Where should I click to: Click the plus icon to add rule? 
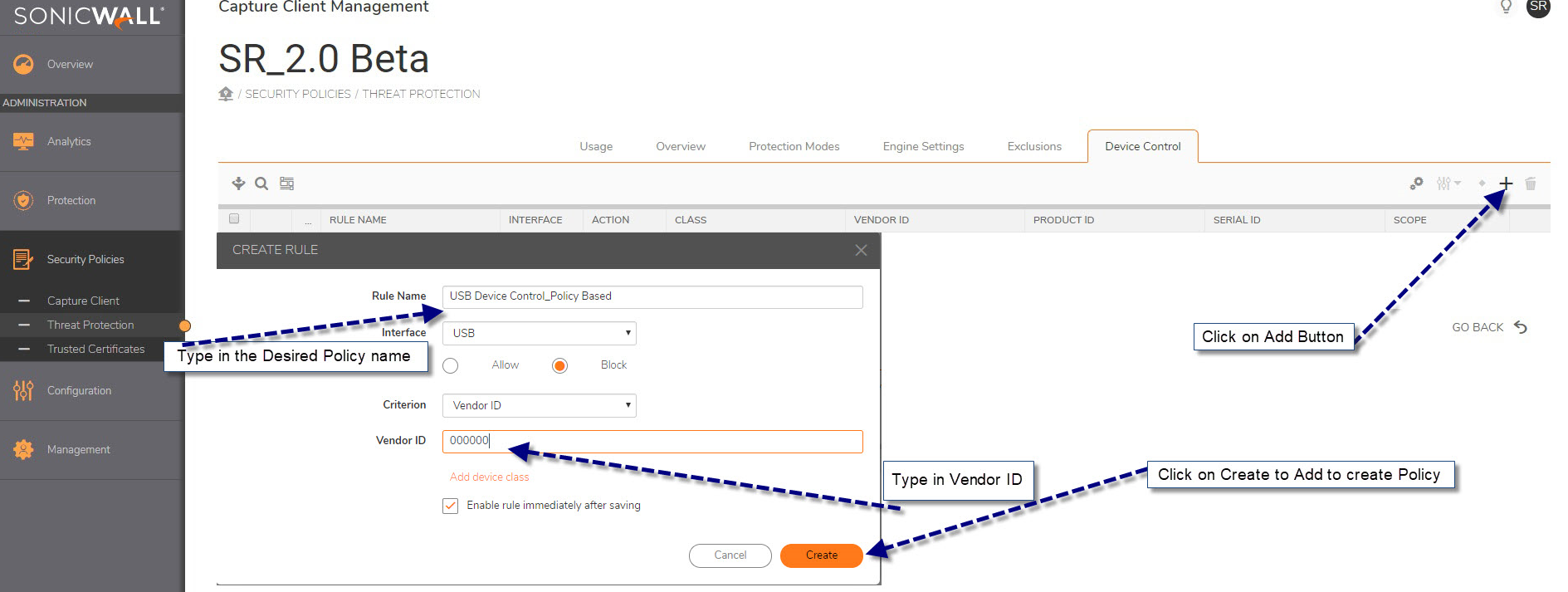click(x=1506, y=183)
